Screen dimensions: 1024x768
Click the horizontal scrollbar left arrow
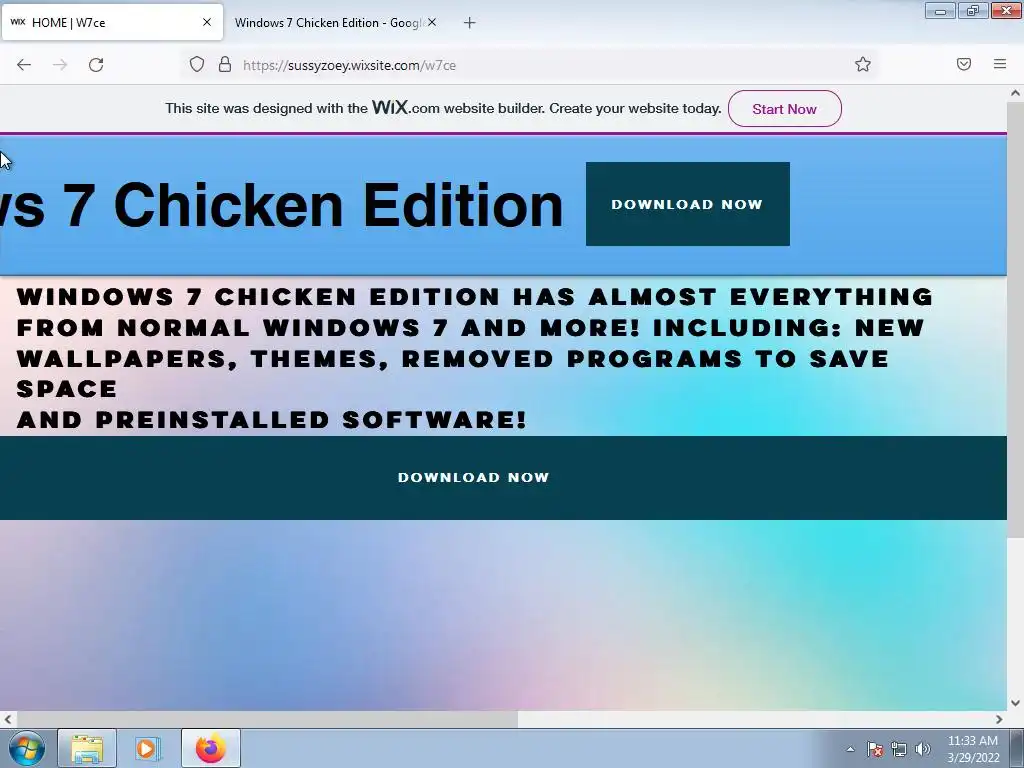7,719
